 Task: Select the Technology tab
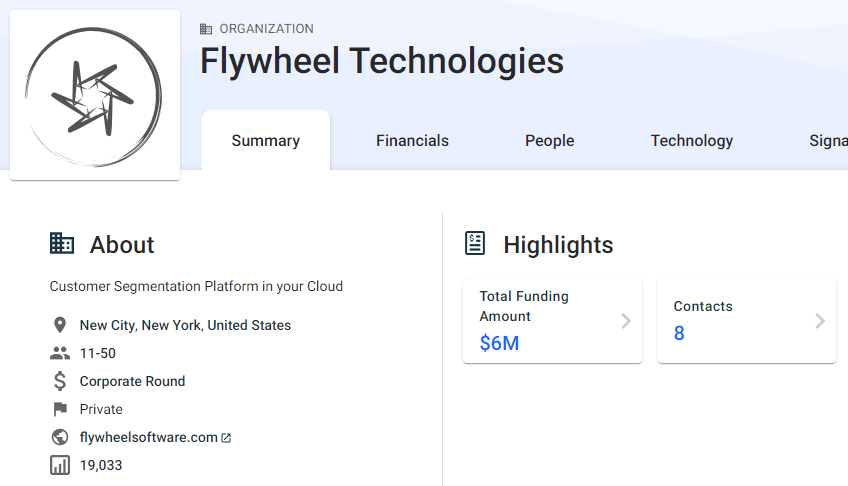pyautogui.click(x=691, y=141)
